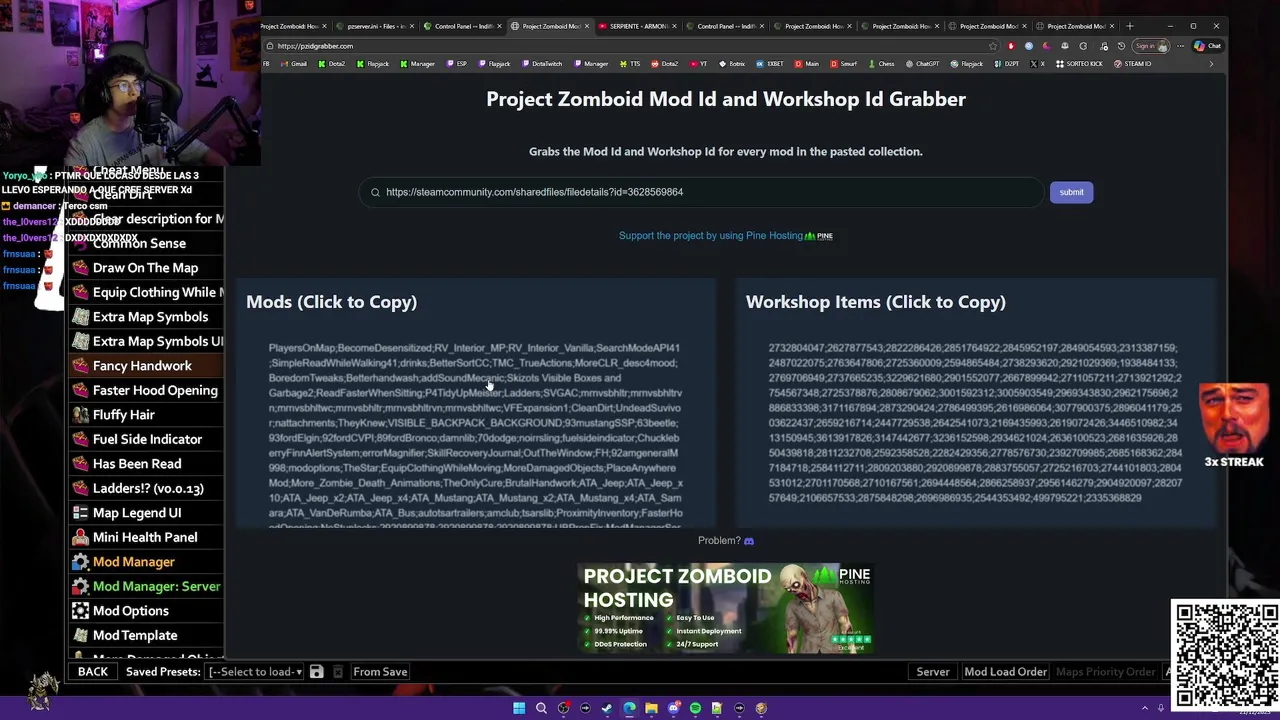
Task: Click the Mini Health Panel mod icon
Action: pyautogui.click(x=80, y=537)
